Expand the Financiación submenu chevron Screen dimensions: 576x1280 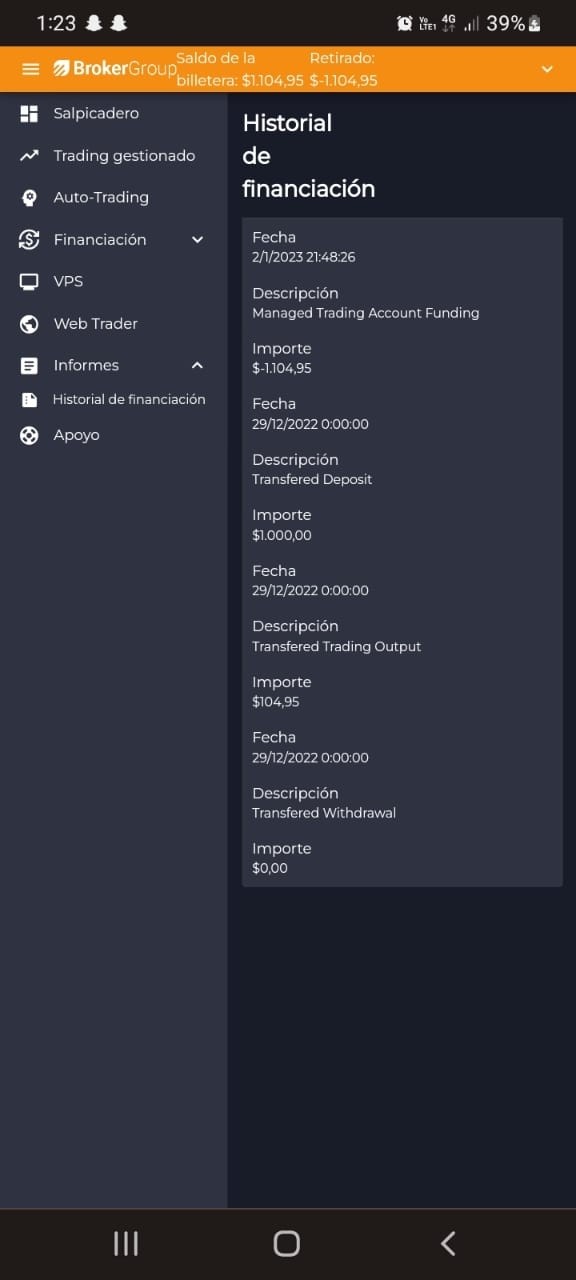(197, 240)
